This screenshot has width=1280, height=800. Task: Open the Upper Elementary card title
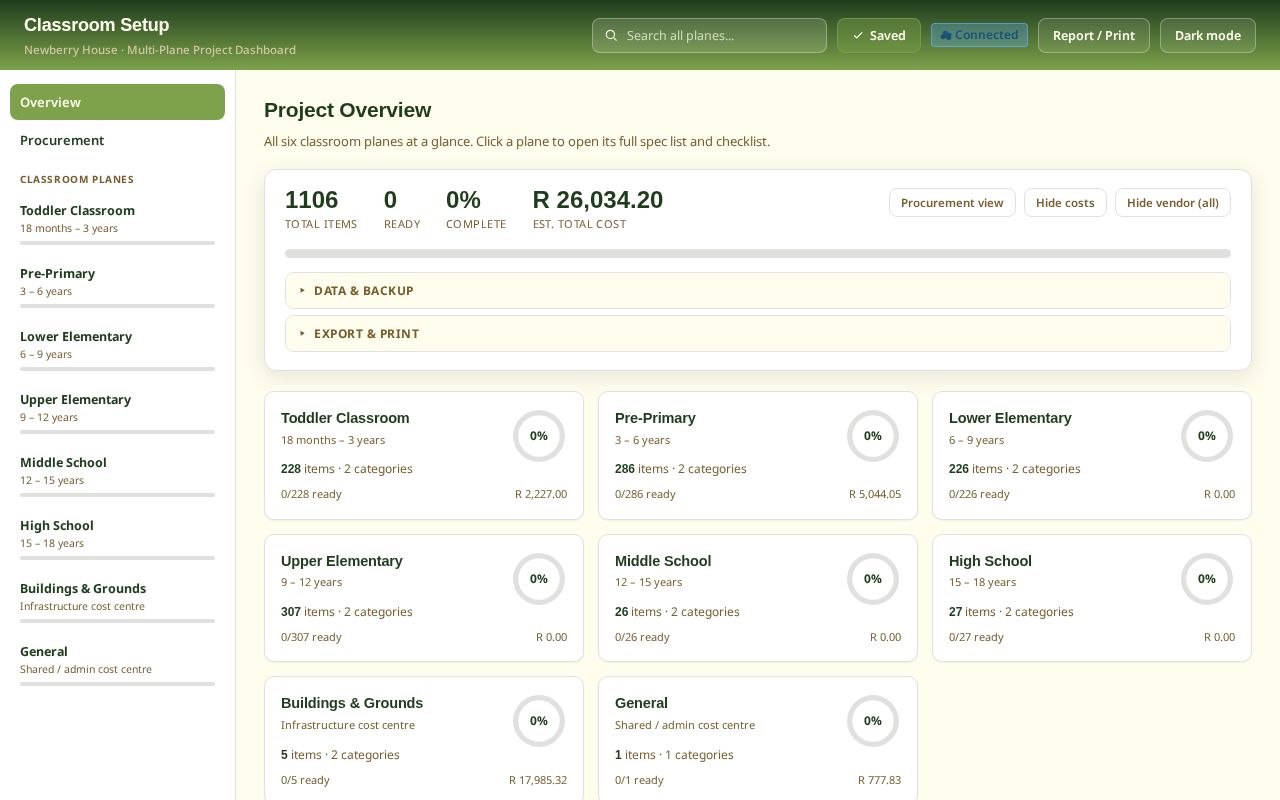pyautogui.click(x=342, y=561)
